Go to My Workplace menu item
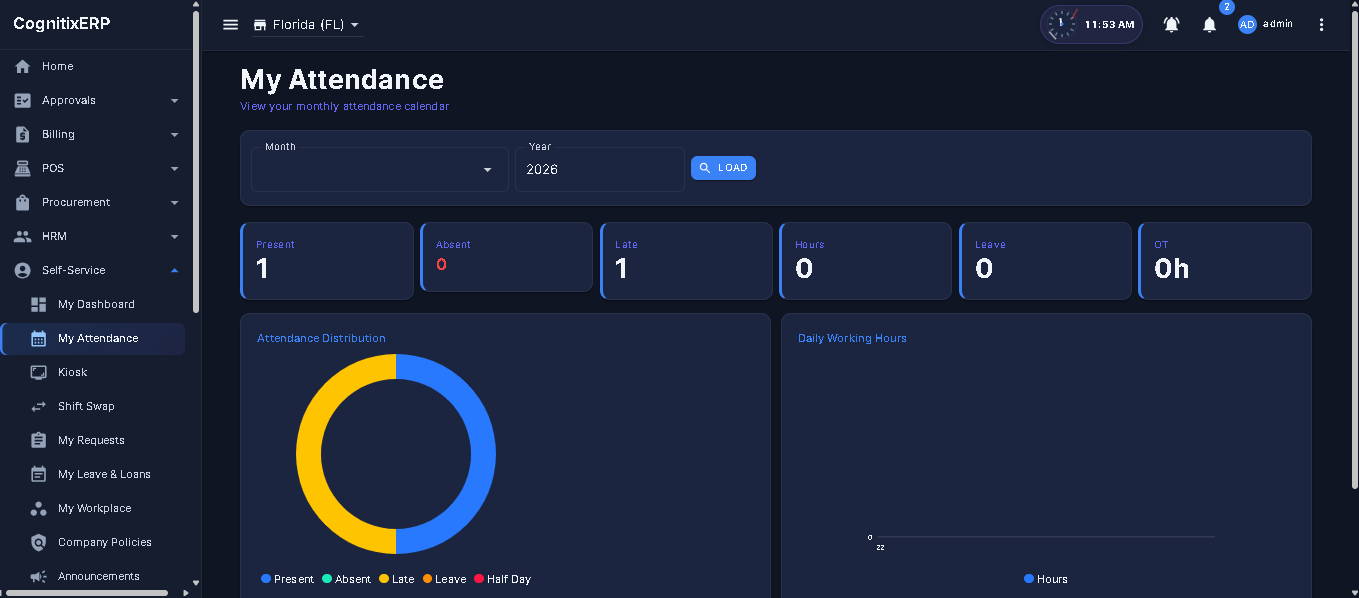 93,509
